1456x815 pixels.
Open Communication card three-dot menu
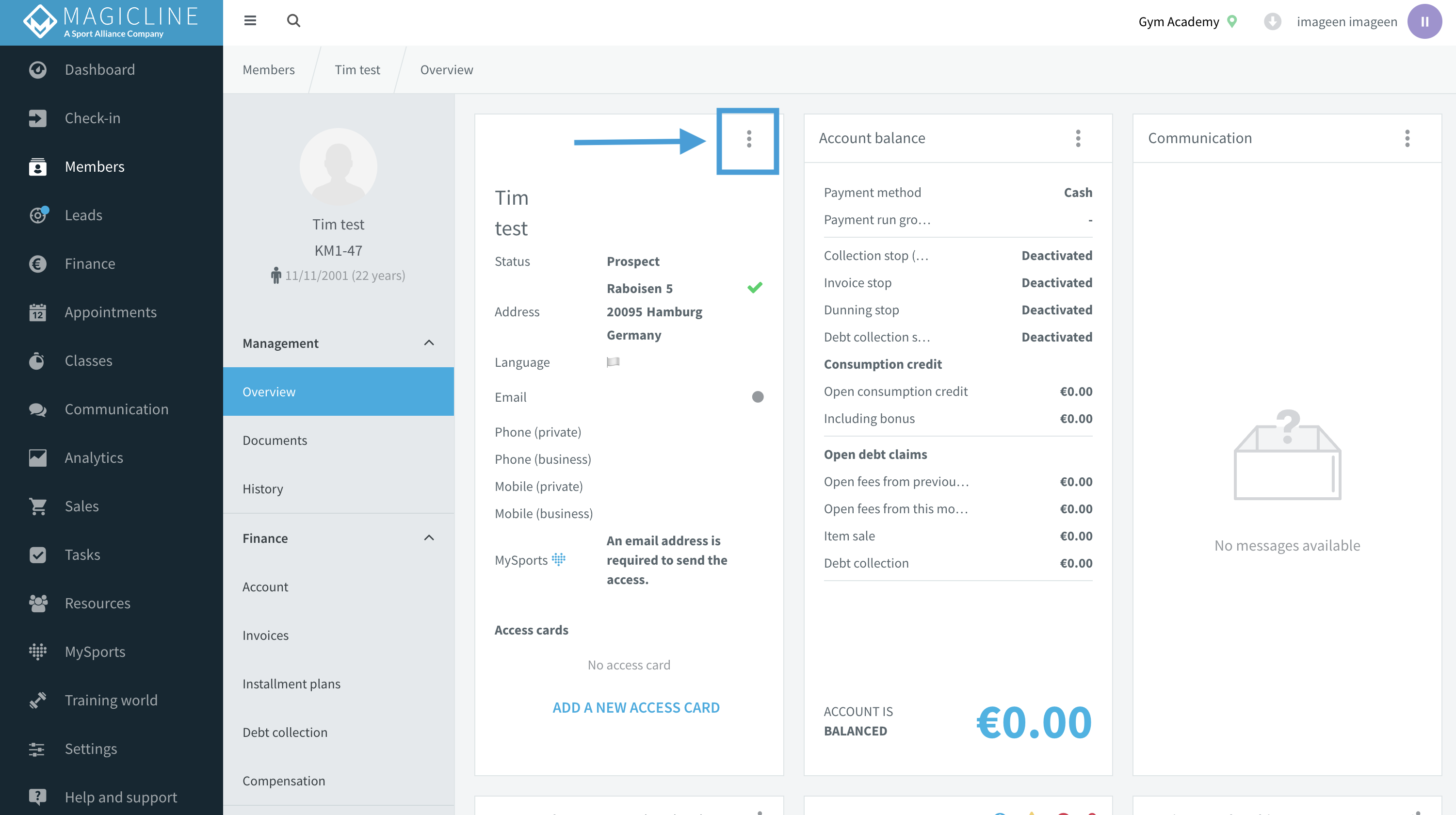tap(1407, 138)
